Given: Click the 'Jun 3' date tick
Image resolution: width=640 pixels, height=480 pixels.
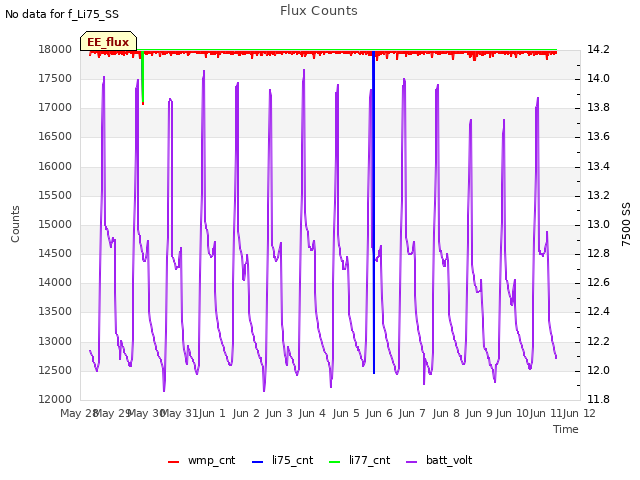Looking at the screenshot, I should (x=279, y=413).
